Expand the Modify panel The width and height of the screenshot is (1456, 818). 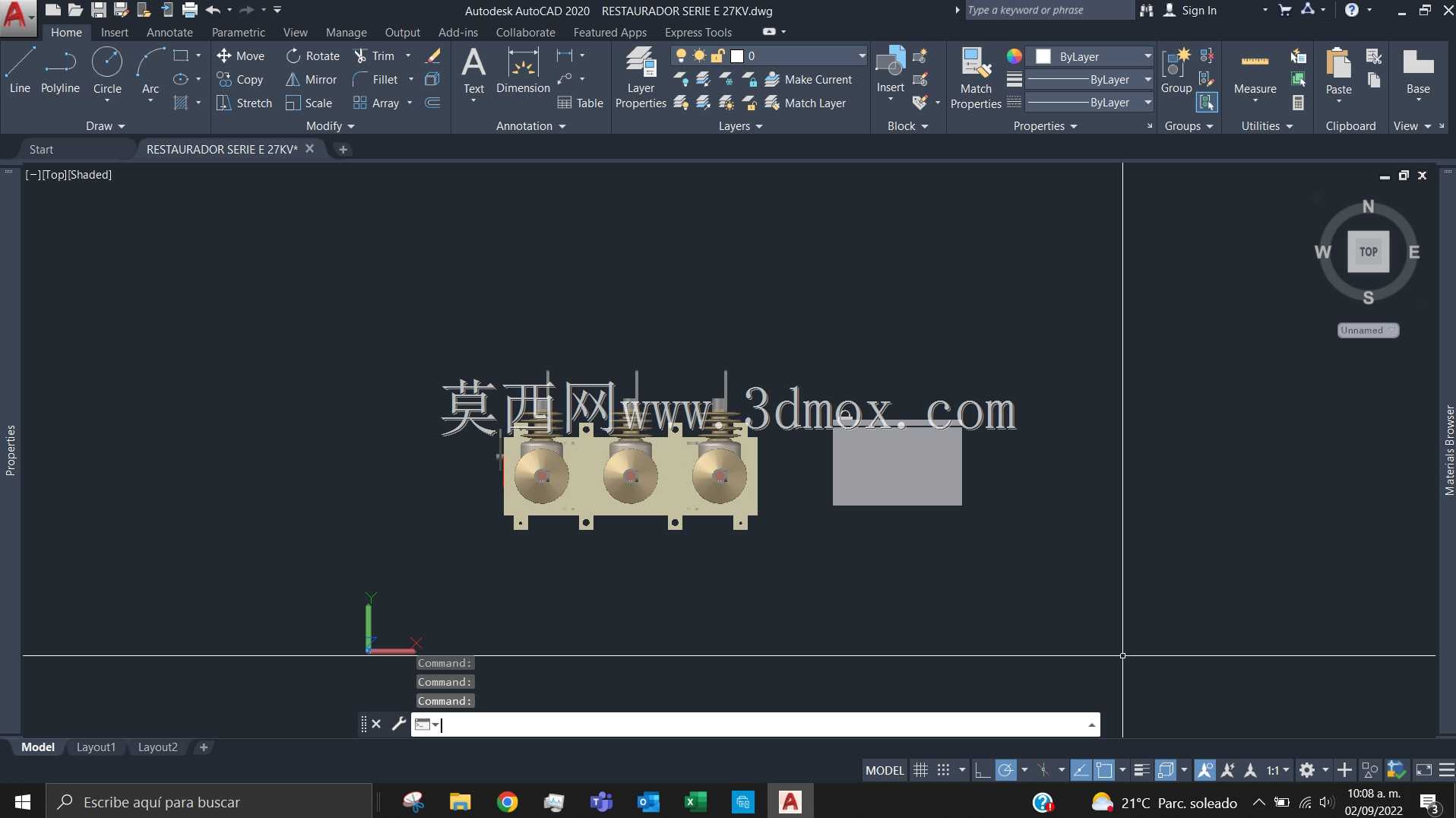[x=331, y=125]
